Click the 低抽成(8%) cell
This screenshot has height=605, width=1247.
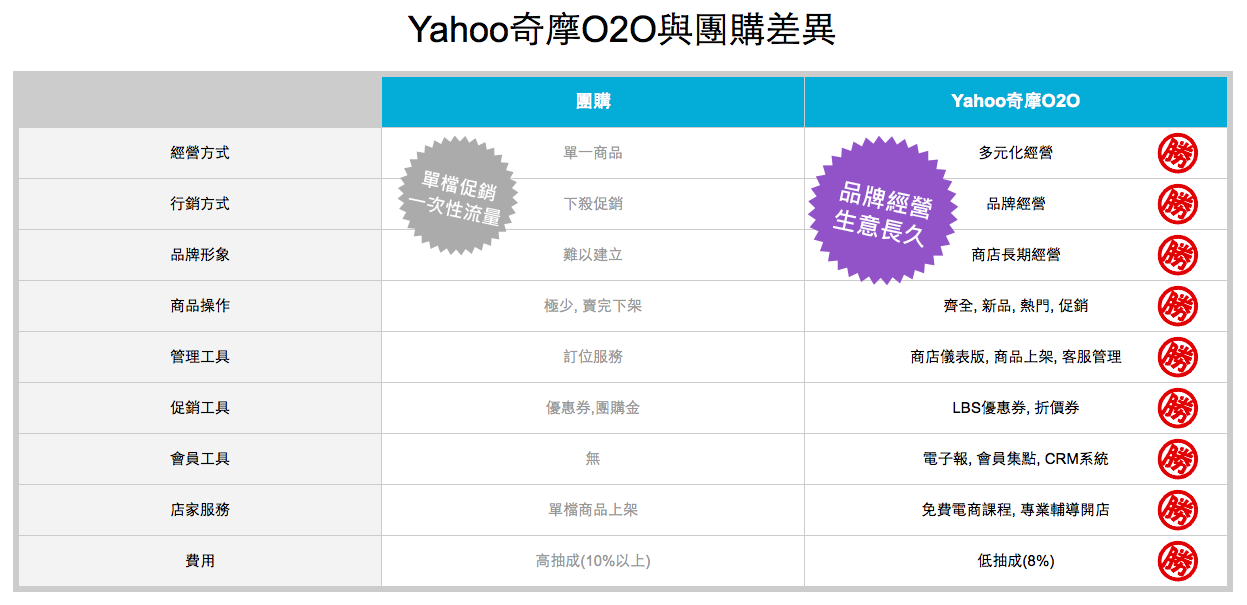[x=1015, y=561]
